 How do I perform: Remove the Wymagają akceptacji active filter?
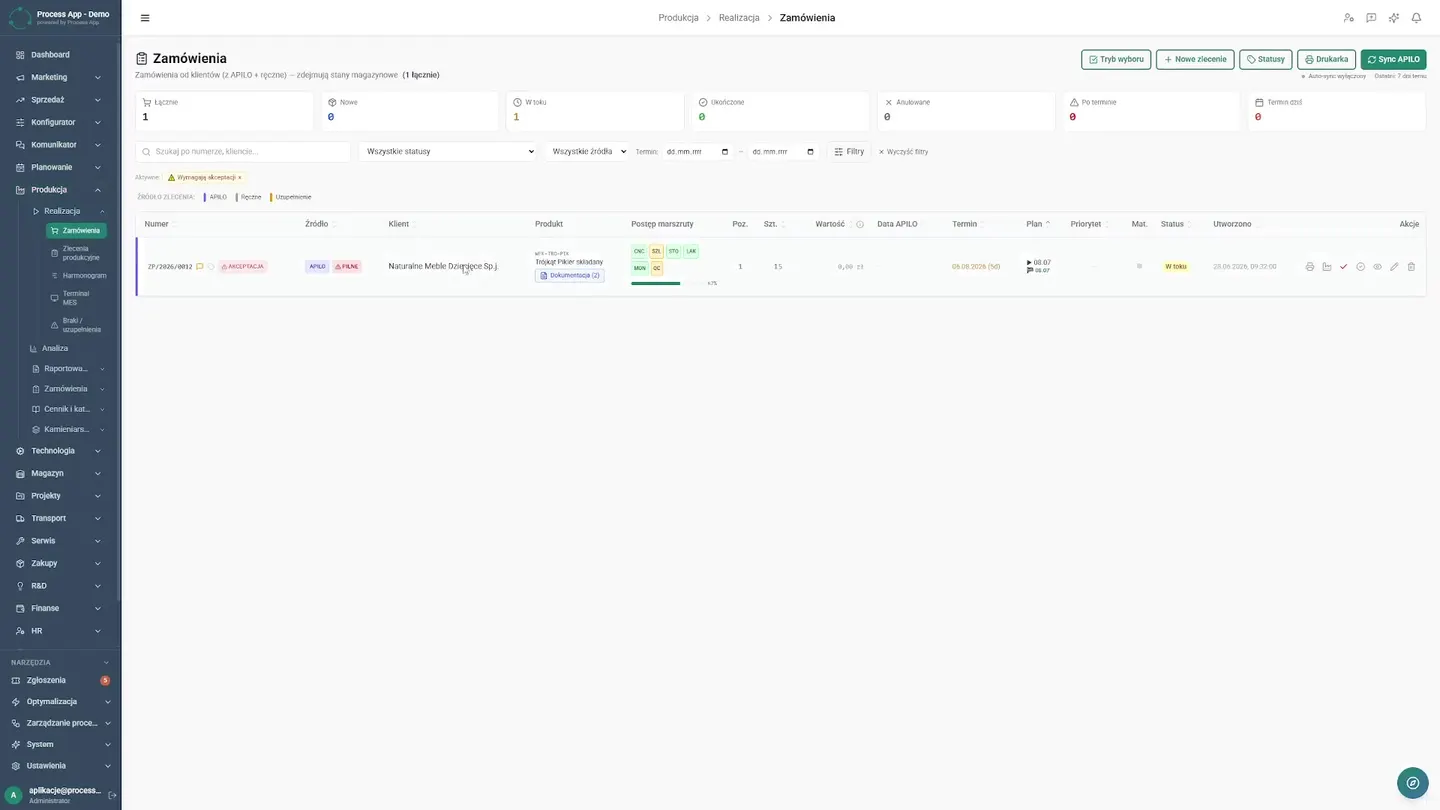[239, 177]
